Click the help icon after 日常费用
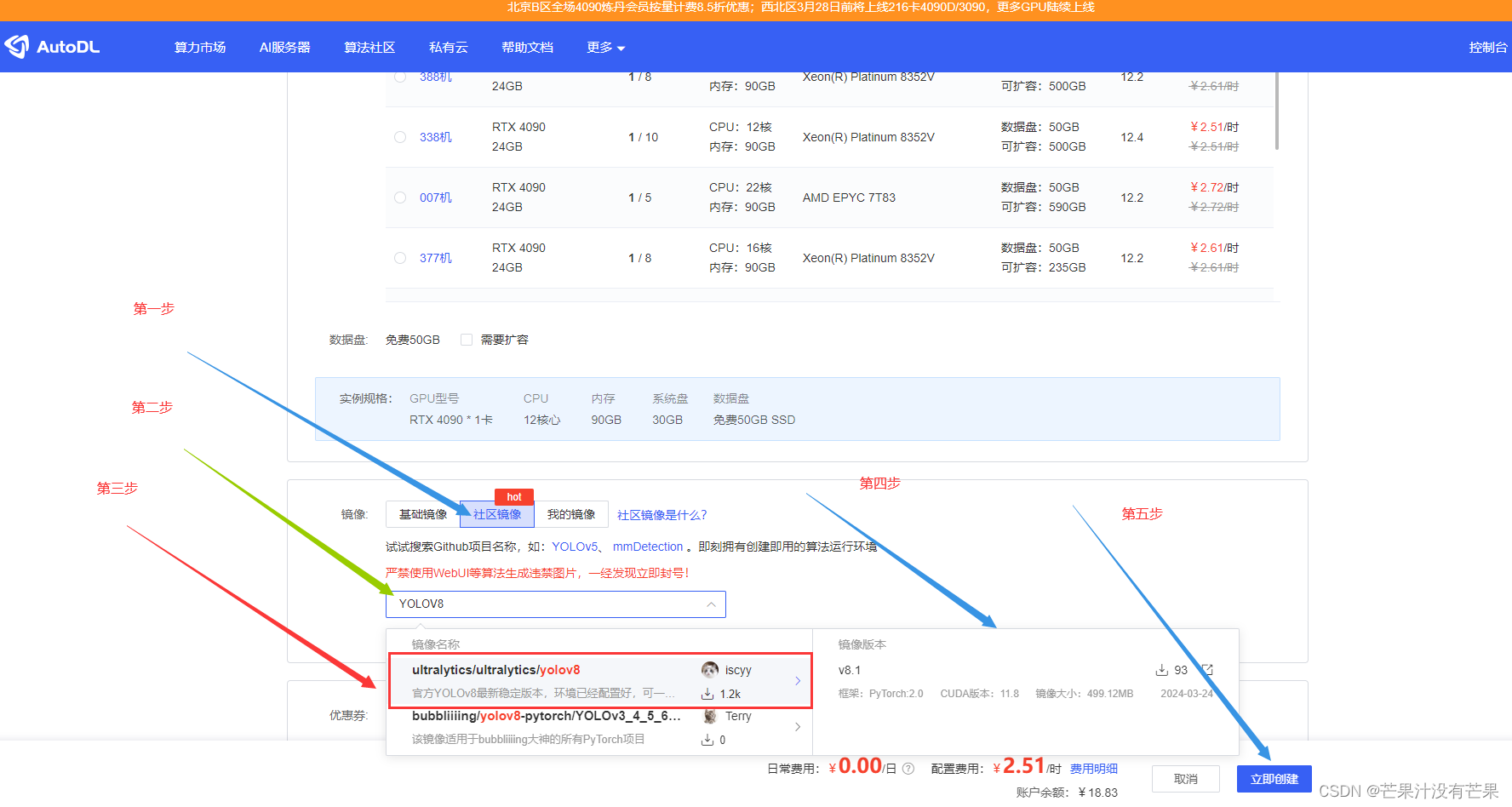 [x=908, y=769]
